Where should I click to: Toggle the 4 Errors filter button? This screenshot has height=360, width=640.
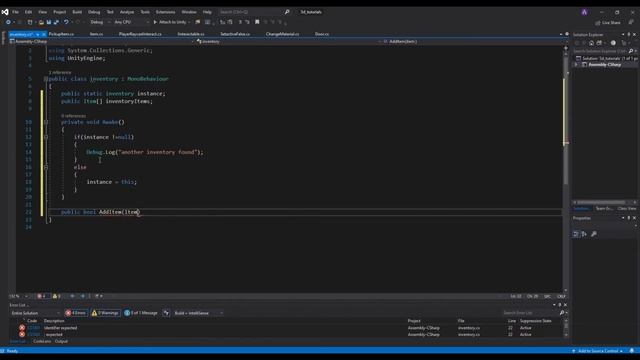click(x=76, y=313)
